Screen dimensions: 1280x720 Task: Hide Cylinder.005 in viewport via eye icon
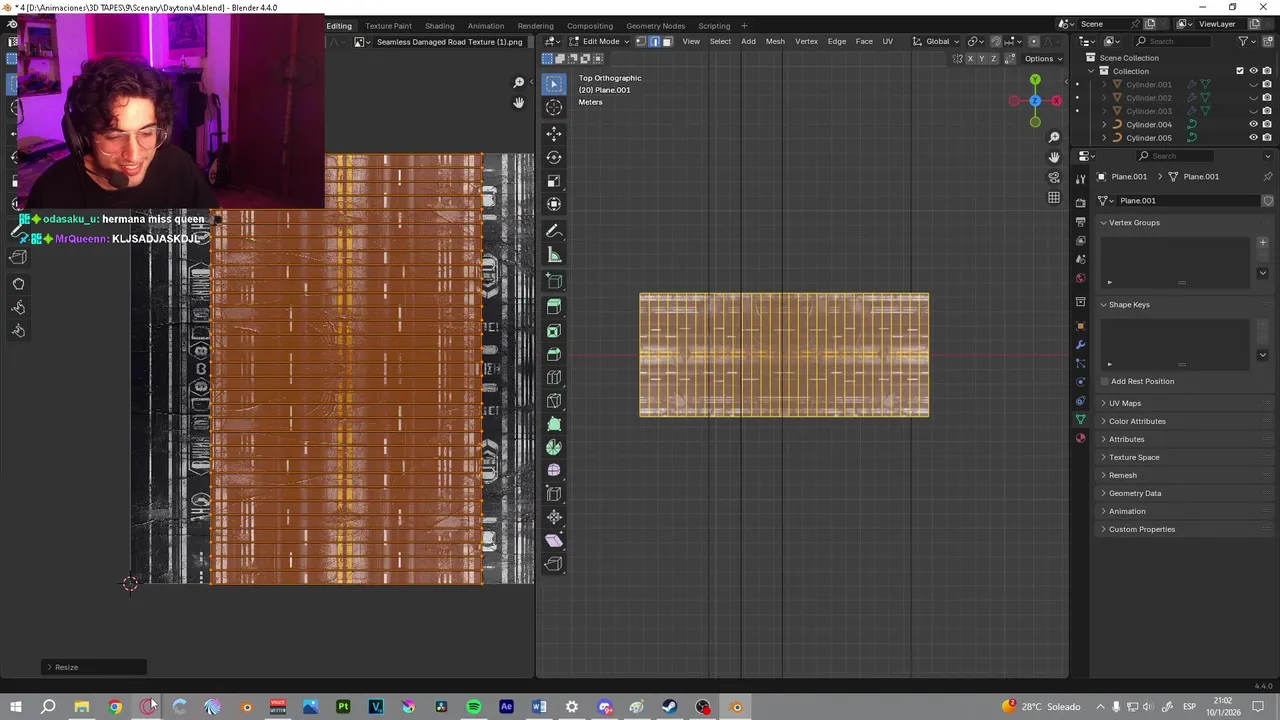[x=1254, y=137]
